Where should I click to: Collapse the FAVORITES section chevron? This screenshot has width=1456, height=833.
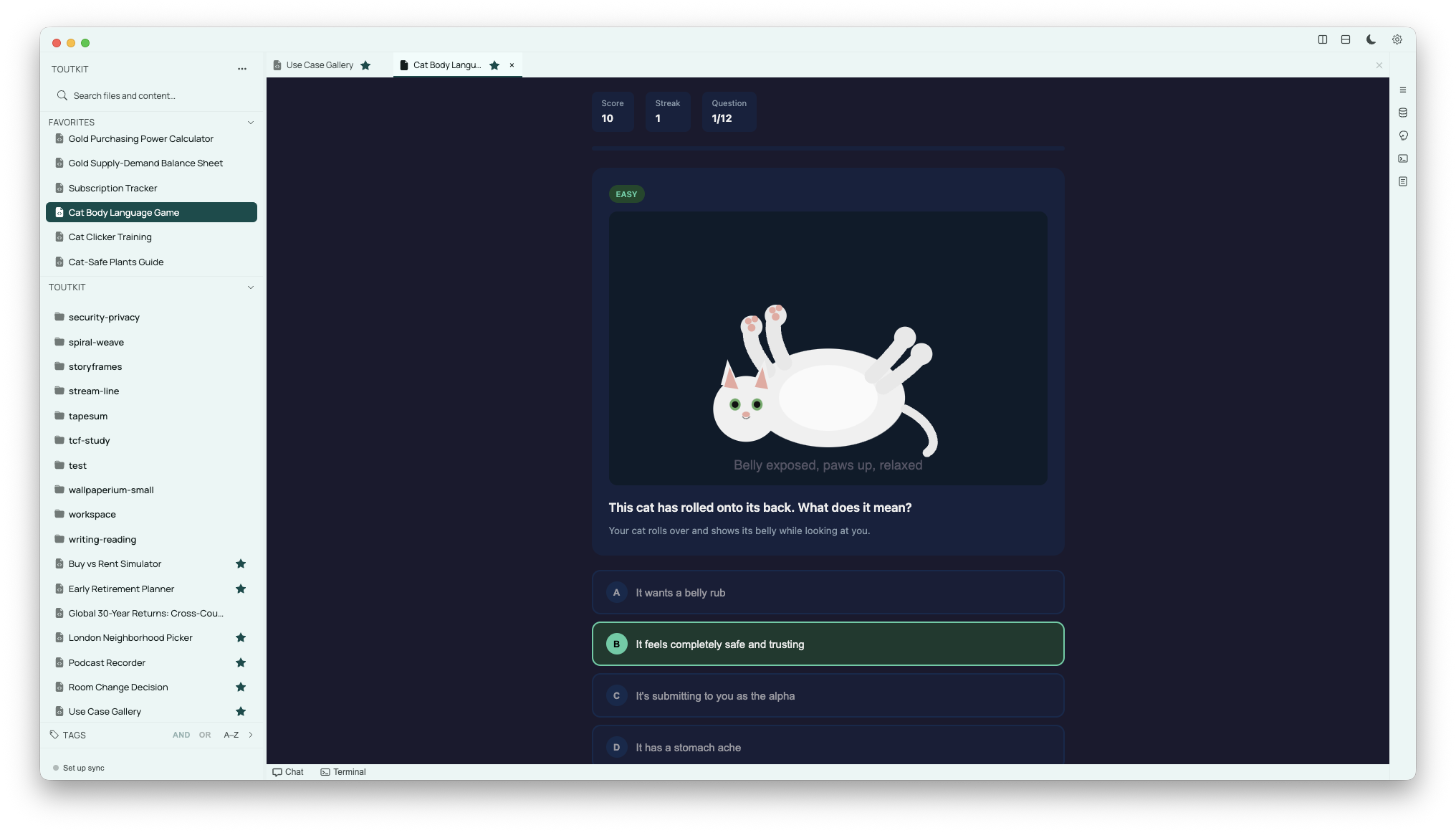pyautogui.click(x=251, y=123)
